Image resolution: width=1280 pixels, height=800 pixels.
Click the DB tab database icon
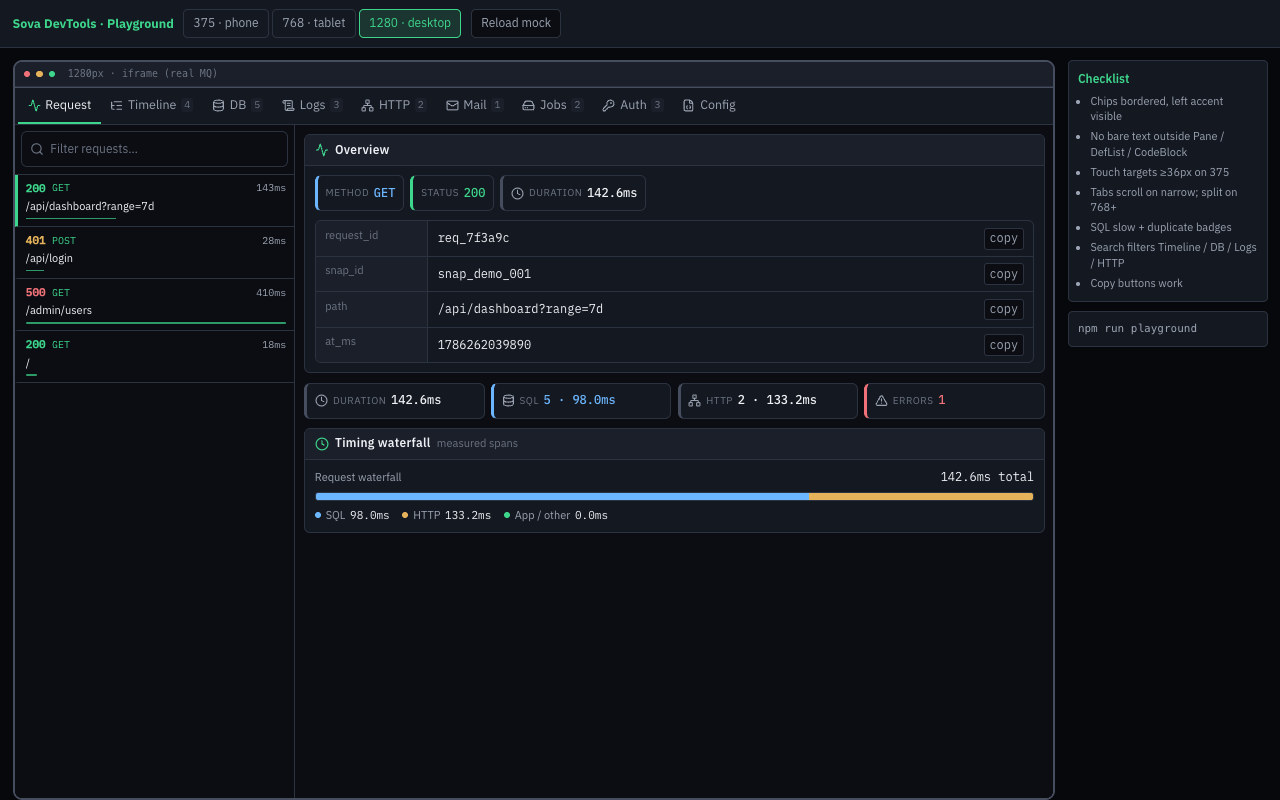coord(218,105)
